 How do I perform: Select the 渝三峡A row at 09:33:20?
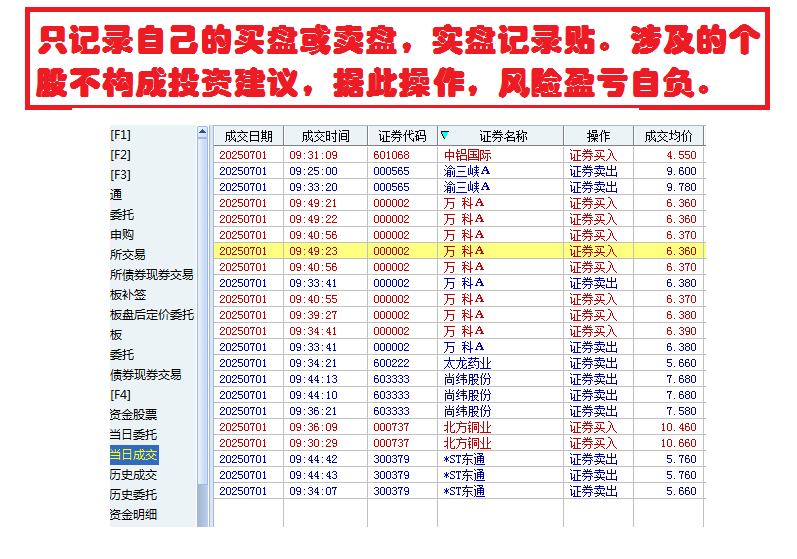(459, 187)
